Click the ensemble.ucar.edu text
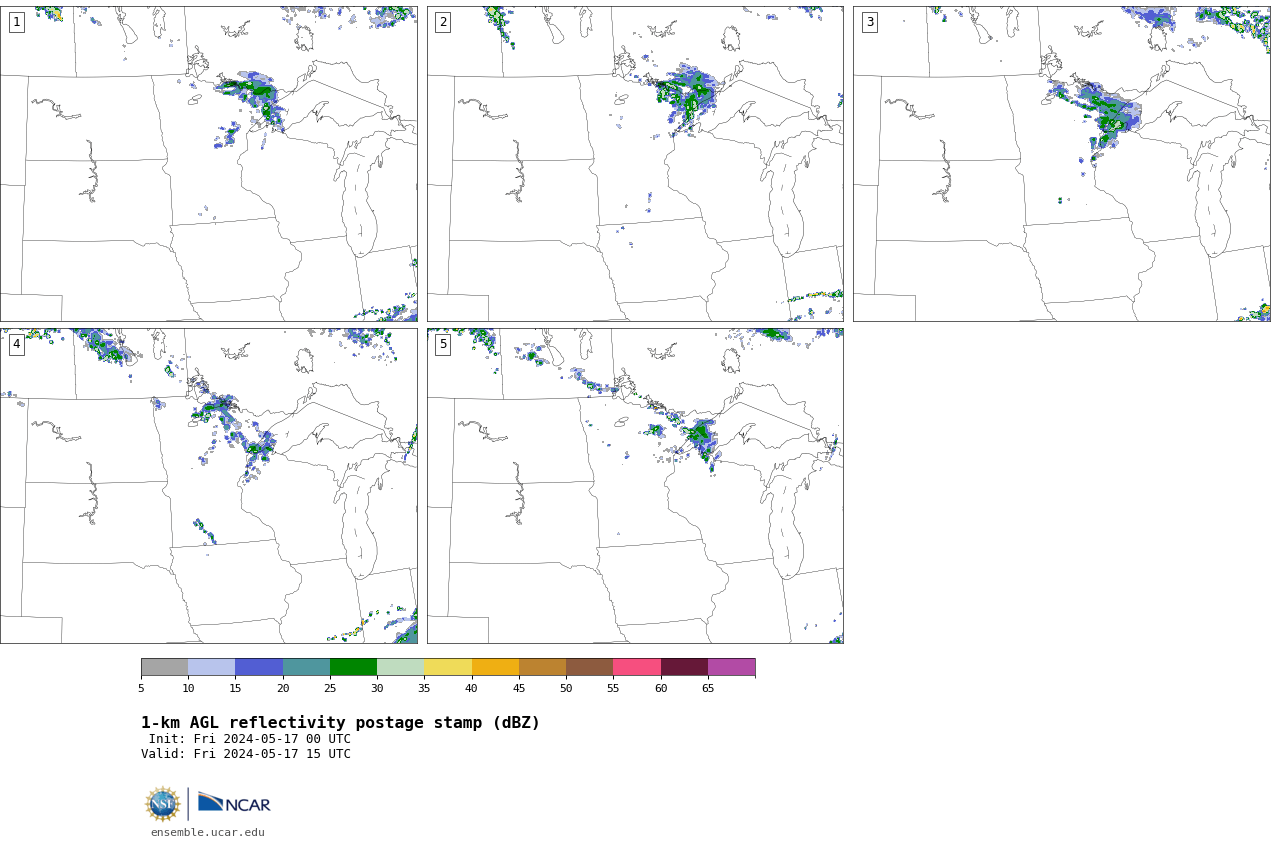Image resolution: width=1280 pixels, height=844 pixels. point(208,832)
